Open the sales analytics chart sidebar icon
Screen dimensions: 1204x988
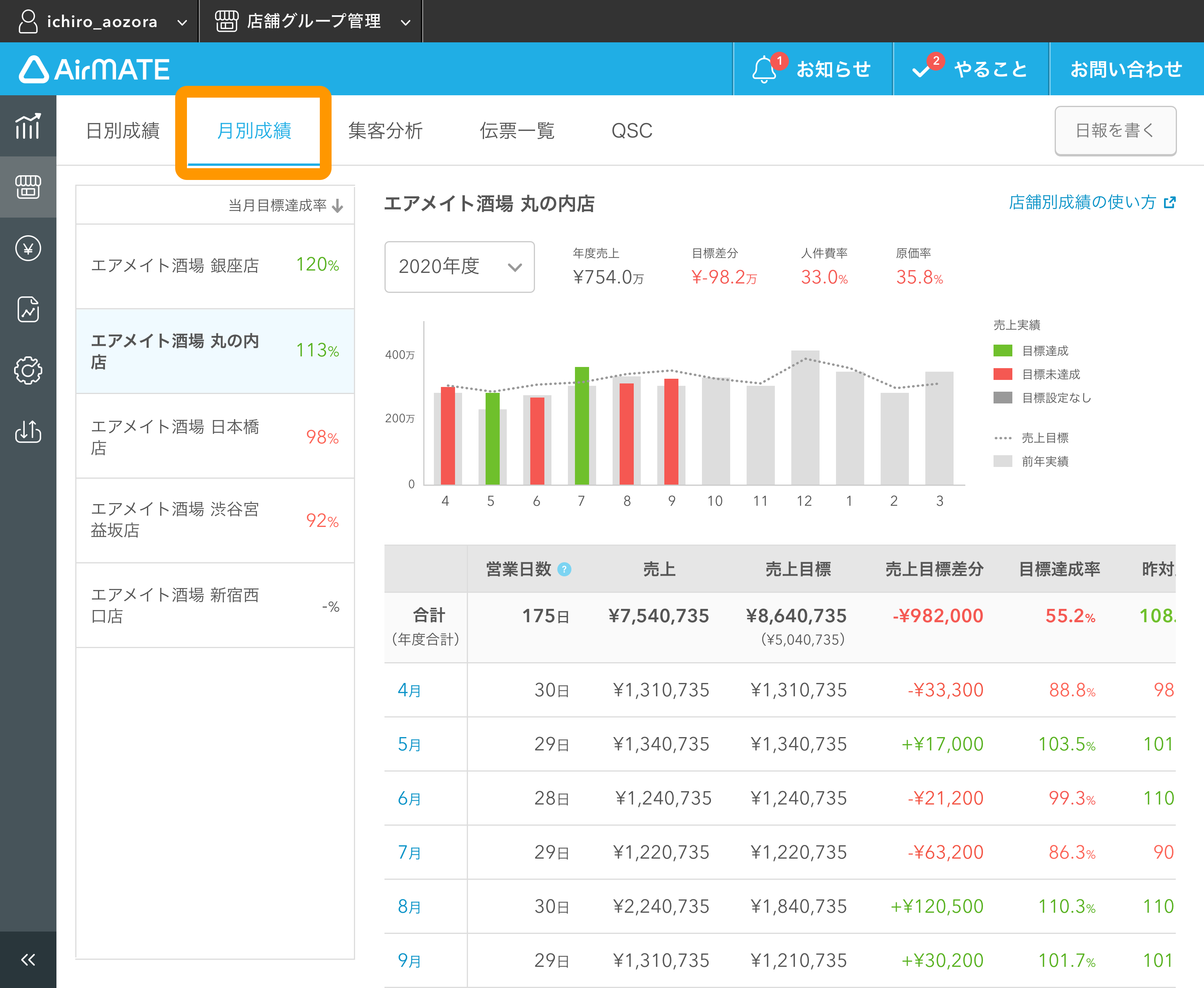(28, 126)
